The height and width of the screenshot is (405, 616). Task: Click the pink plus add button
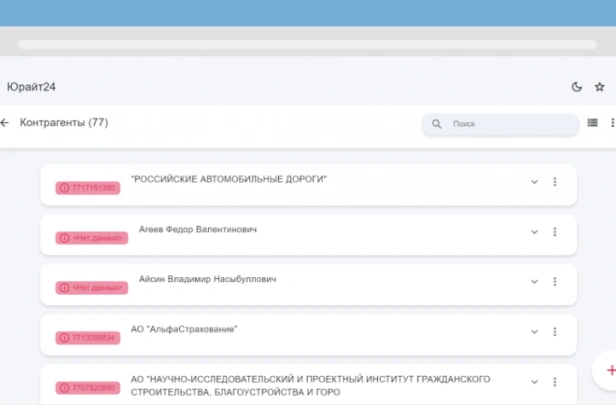[x=610, y=370]
